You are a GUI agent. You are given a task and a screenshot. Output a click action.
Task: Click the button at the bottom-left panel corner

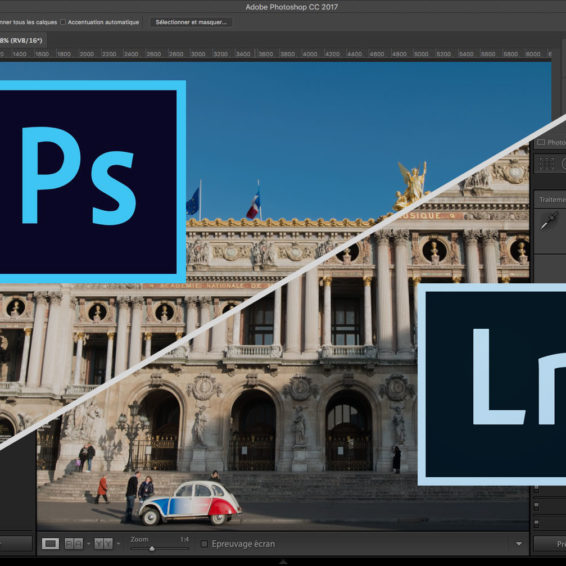(x=16, y=544)
